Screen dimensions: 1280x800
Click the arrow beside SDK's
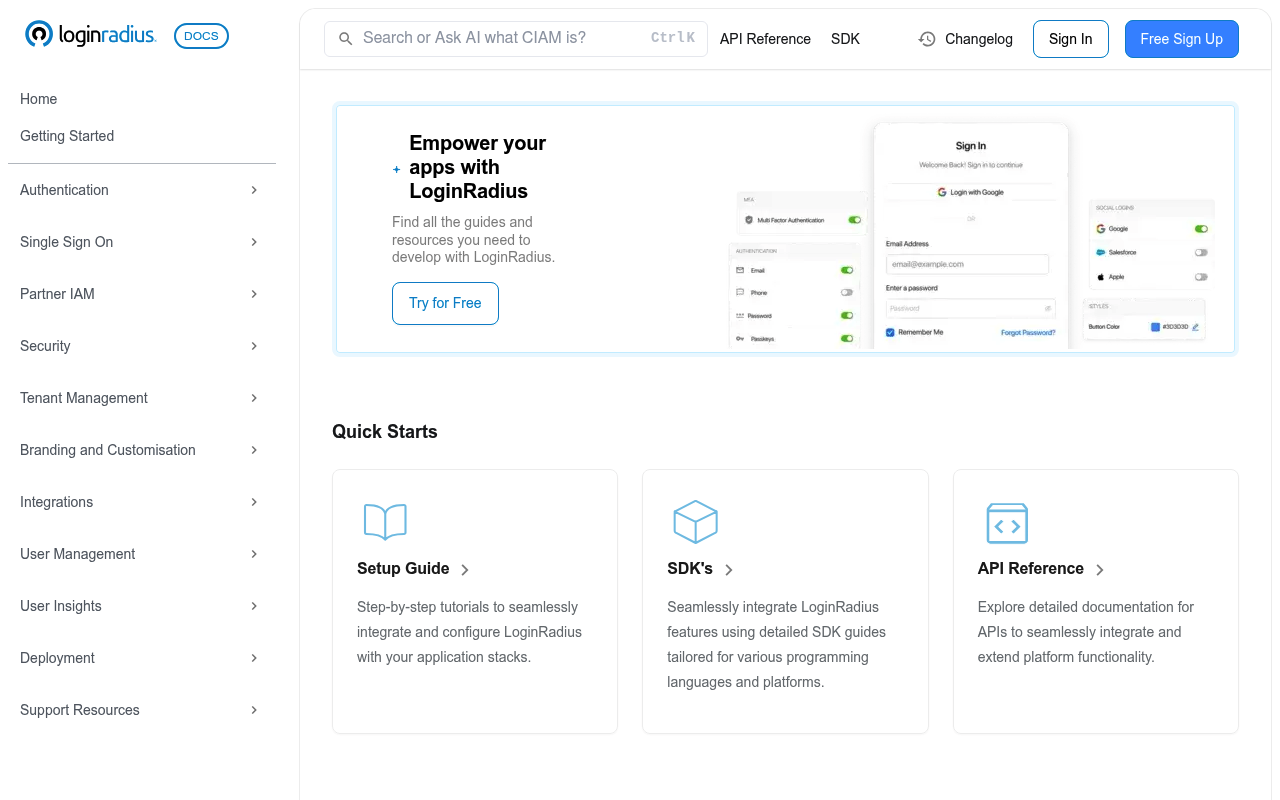coord(729,570)
